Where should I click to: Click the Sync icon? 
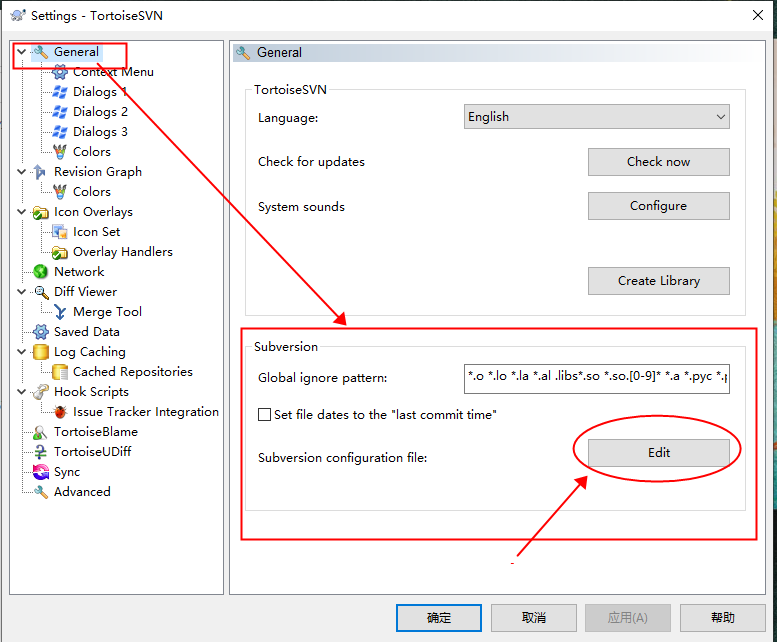pyautogui.click(x=41, y=472)
